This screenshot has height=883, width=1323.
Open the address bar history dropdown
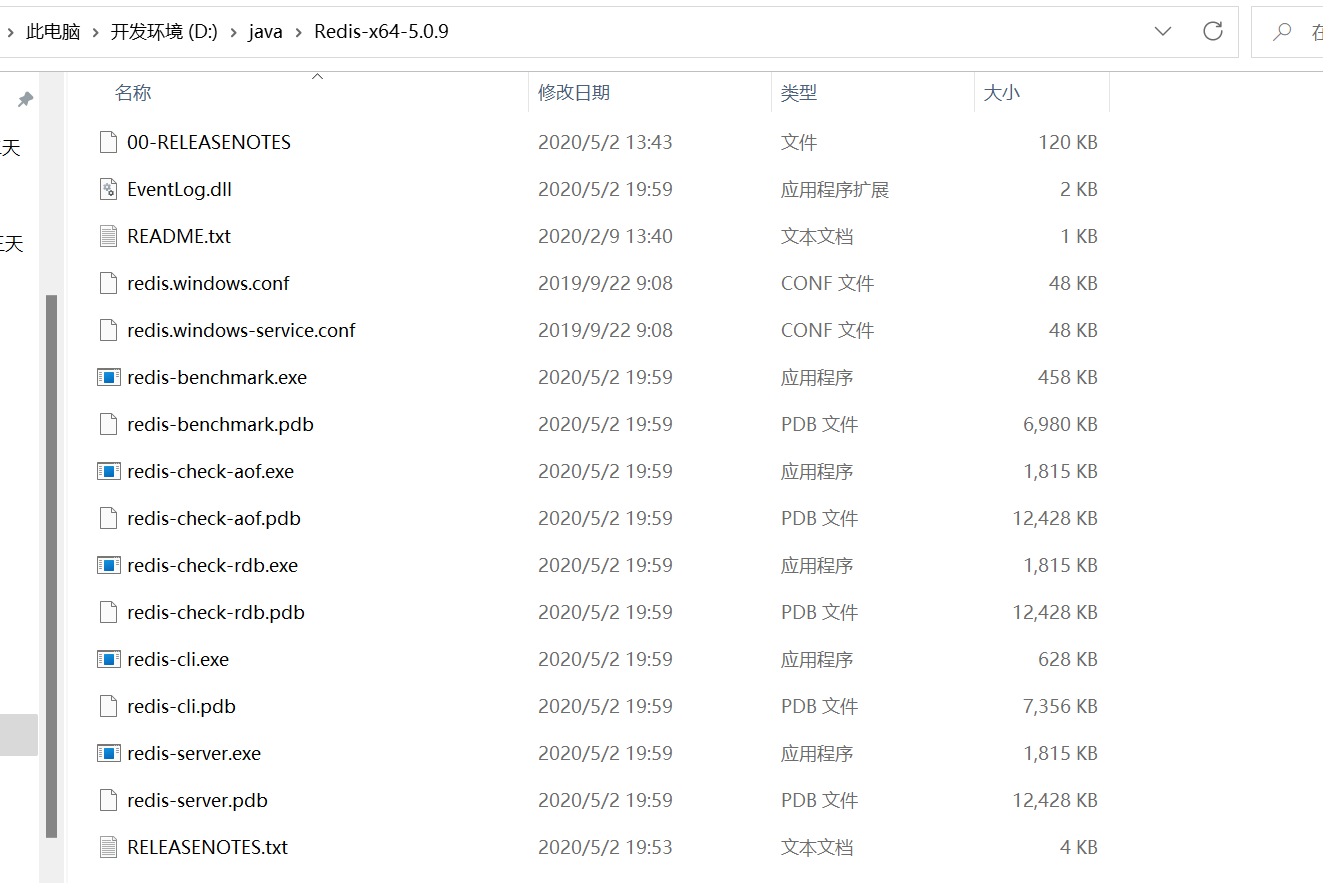click(x=1162, y=31)
